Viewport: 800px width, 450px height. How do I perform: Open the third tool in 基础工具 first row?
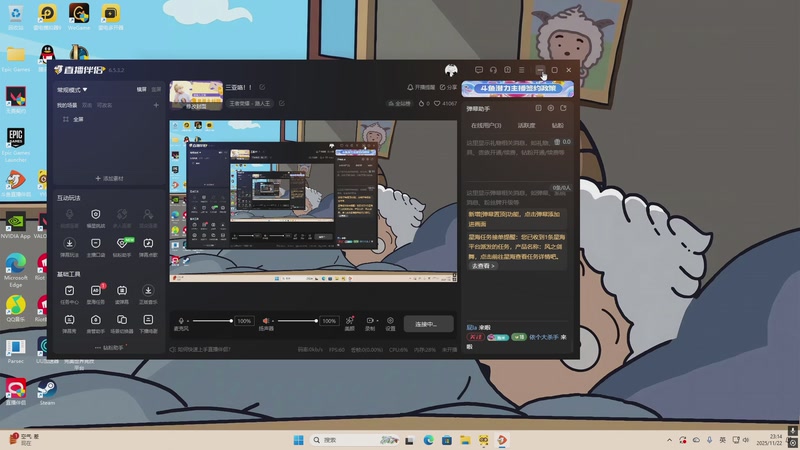(122, 291)
